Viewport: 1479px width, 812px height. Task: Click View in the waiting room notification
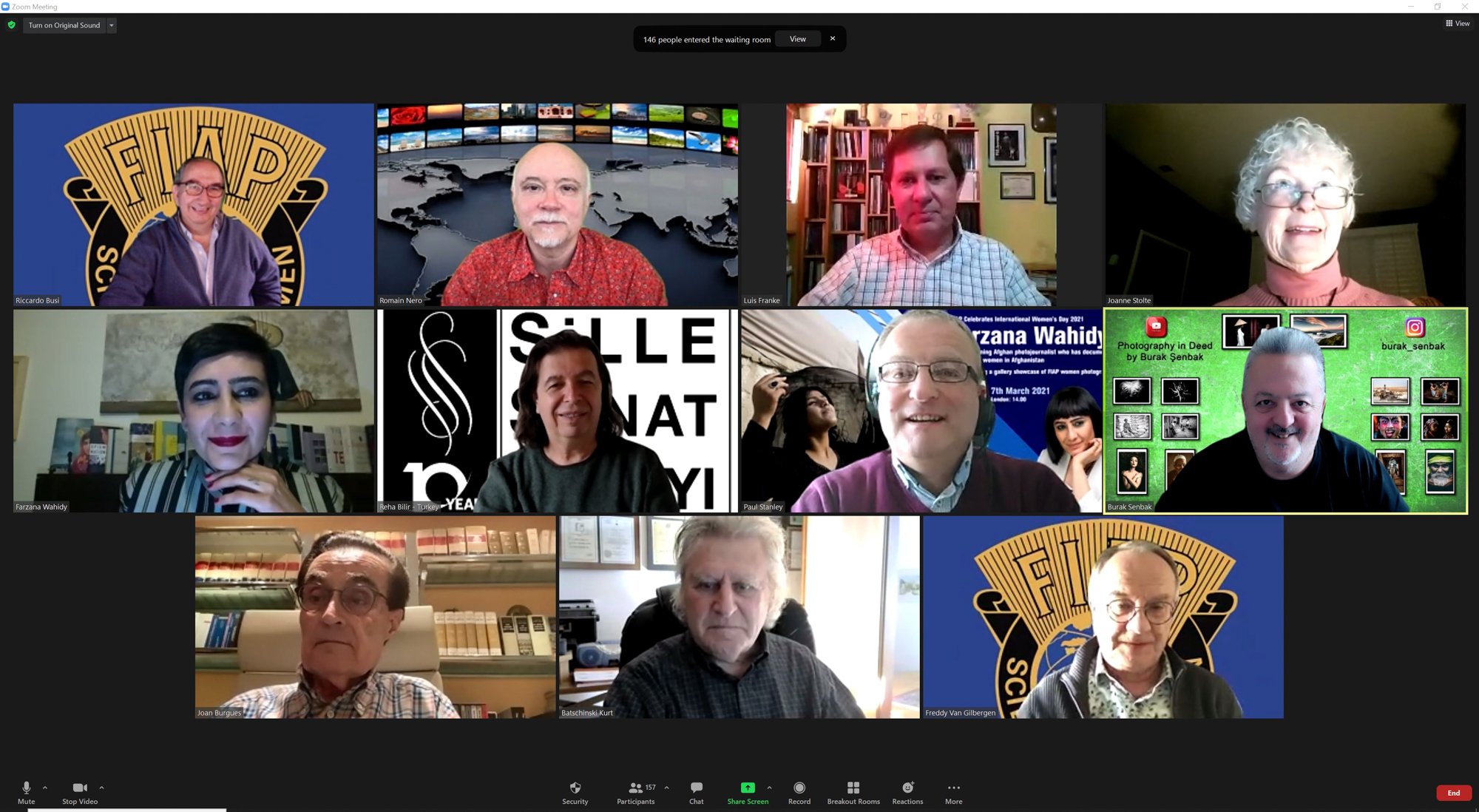tap(798, 39)
